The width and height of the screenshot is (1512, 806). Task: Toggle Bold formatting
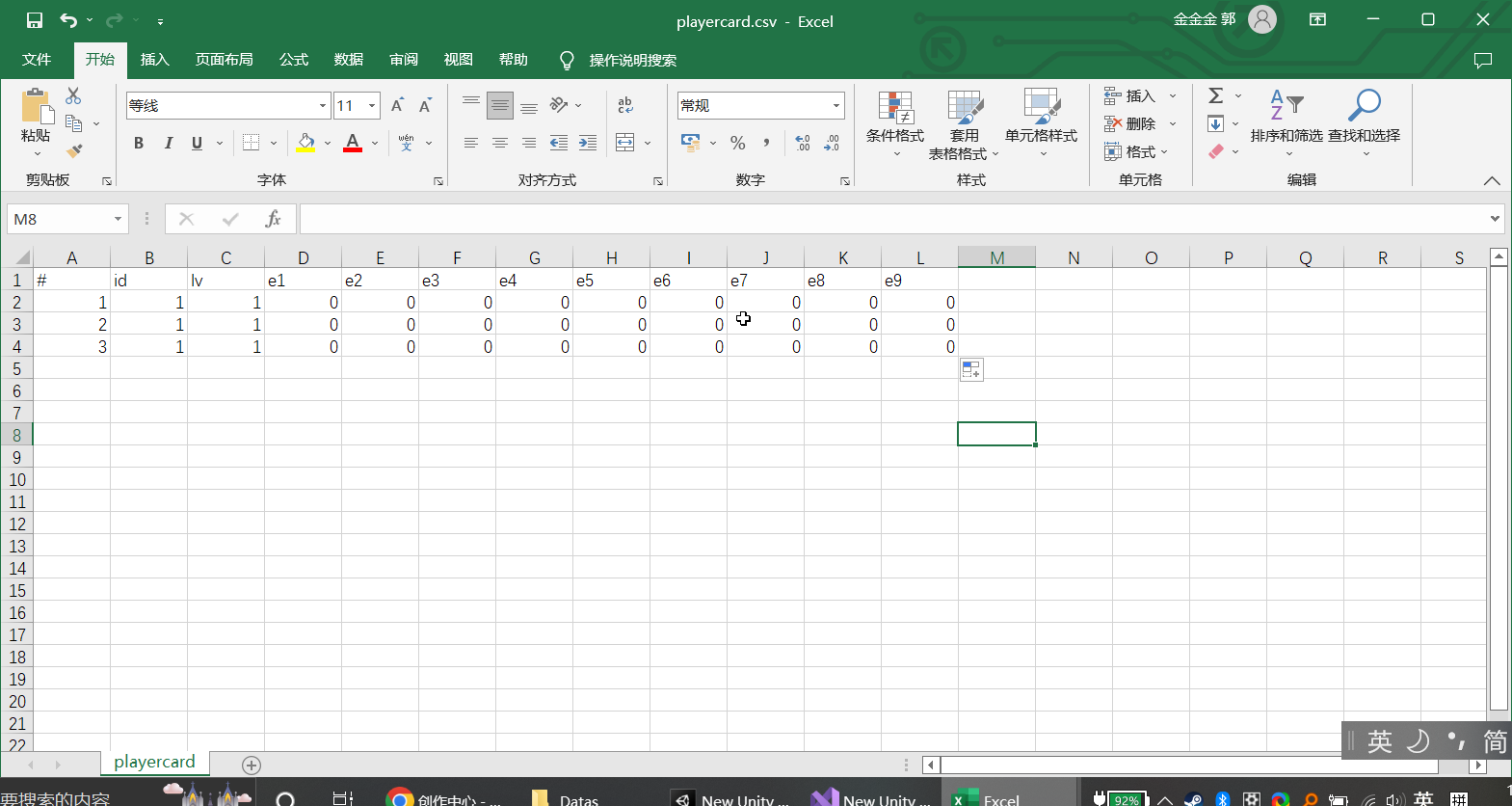tap(139, 143)
